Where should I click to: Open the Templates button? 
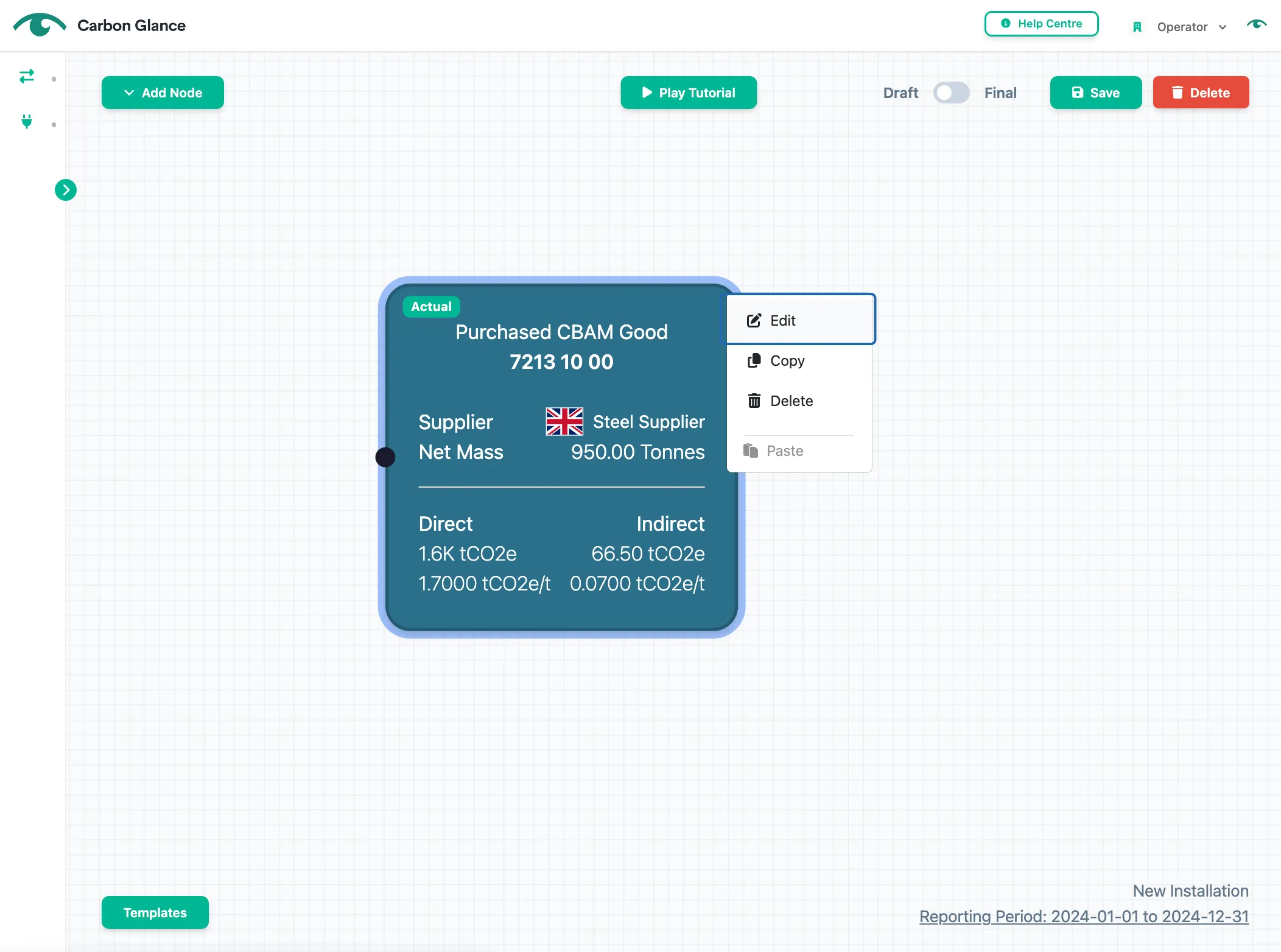click(155, 912)
